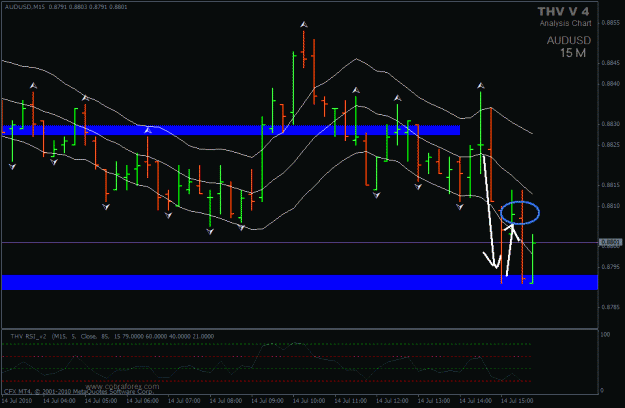Screen dimensions: 625x408
Task: Click the 0.8815 price axis label
Action: pyautogui.click(x=610, y=185)
